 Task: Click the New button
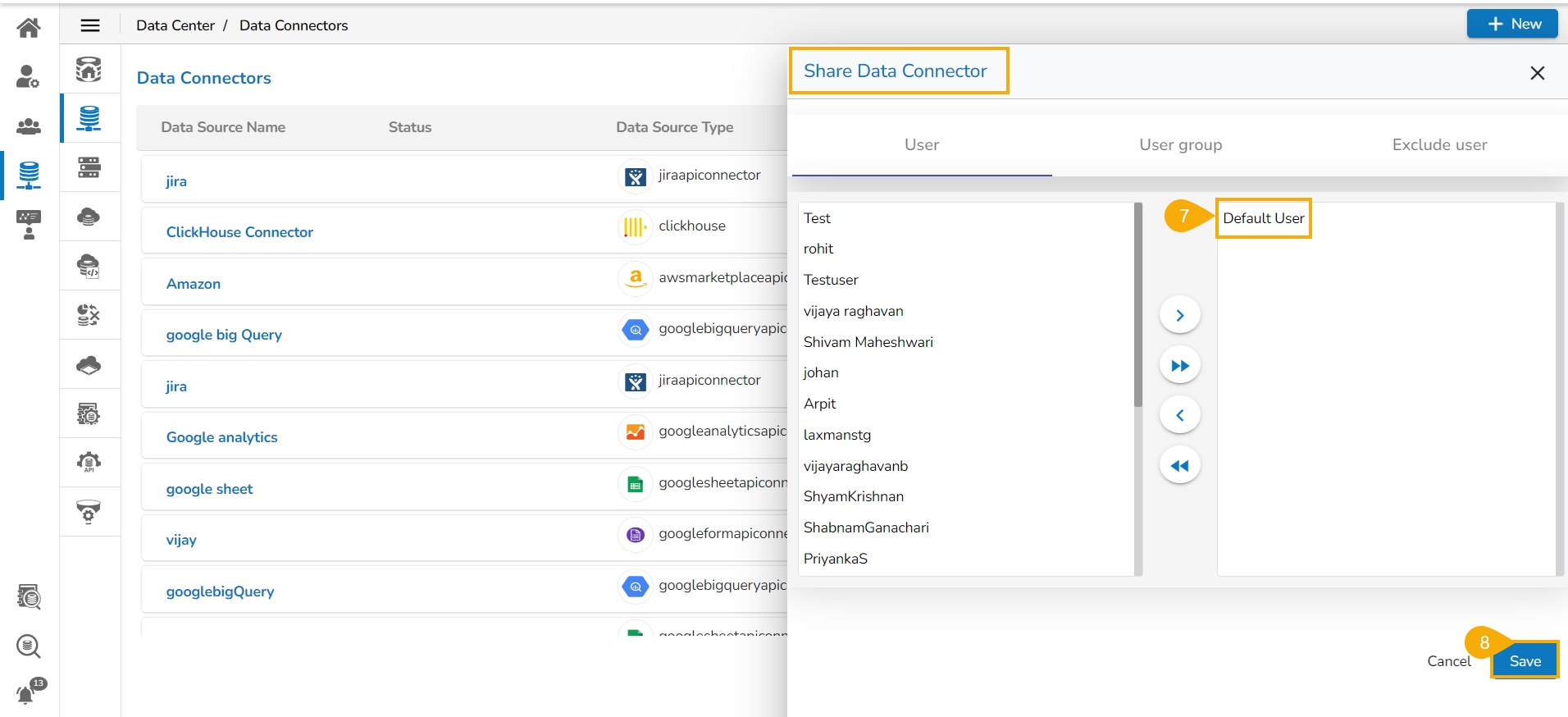(1512, 24)
